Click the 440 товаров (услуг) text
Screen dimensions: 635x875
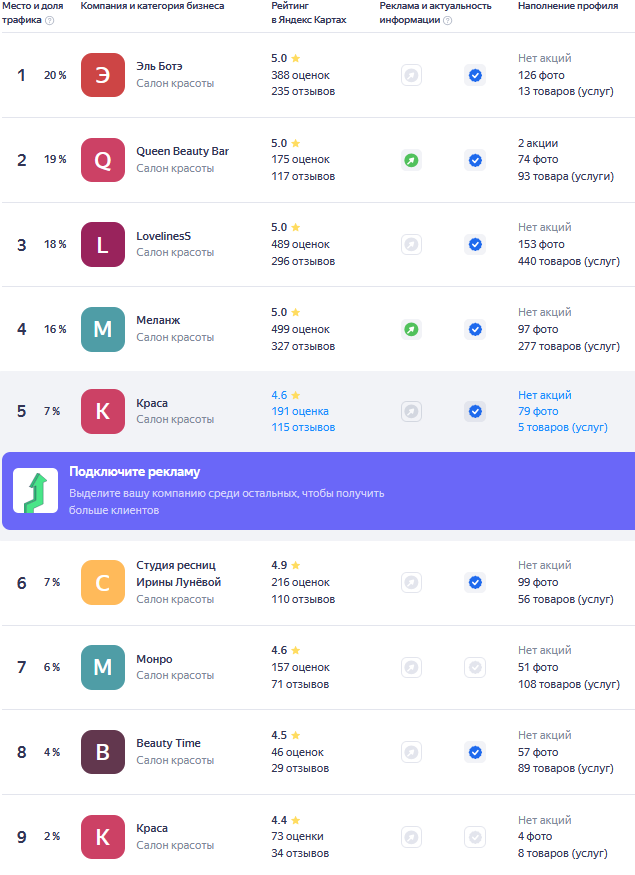[569, 261]
